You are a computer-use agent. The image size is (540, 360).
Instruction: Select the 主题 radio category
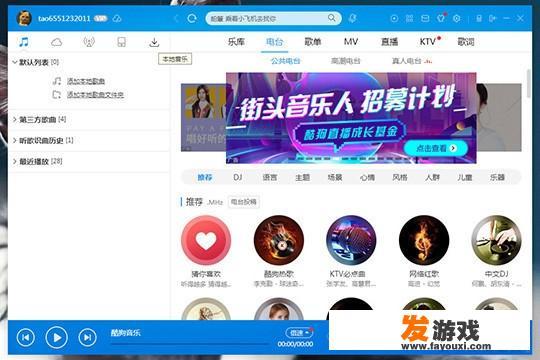point(302,177)
